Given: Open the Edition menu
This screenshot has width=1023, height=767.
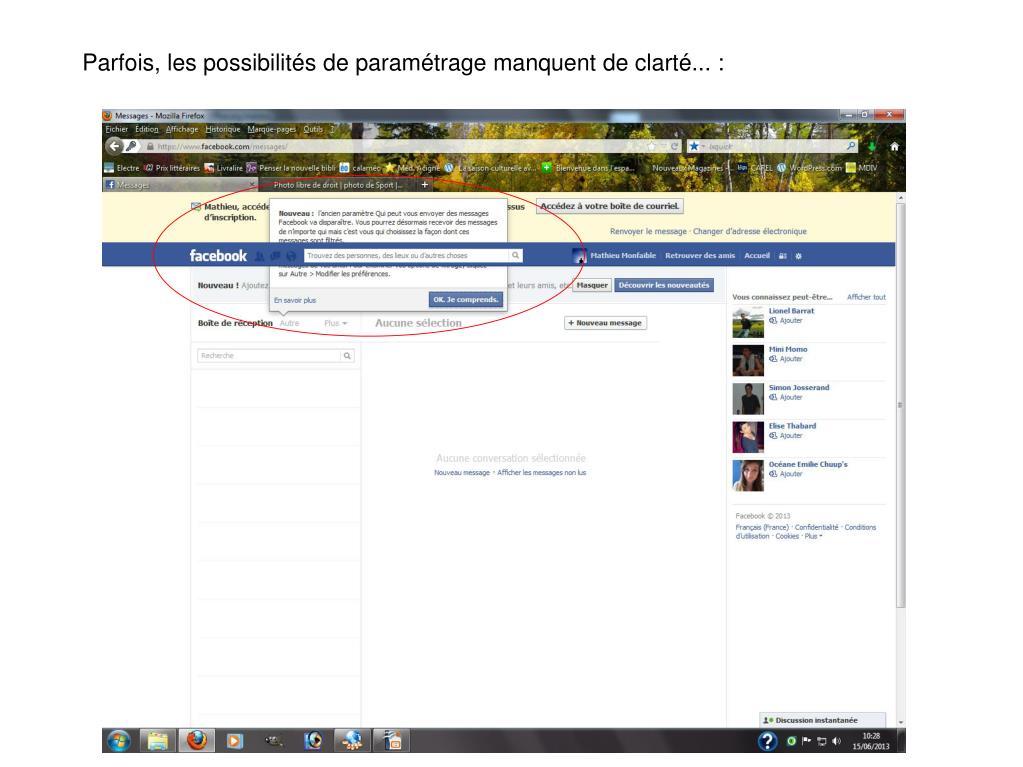Looking at the screenshot, I should point(147,129).
